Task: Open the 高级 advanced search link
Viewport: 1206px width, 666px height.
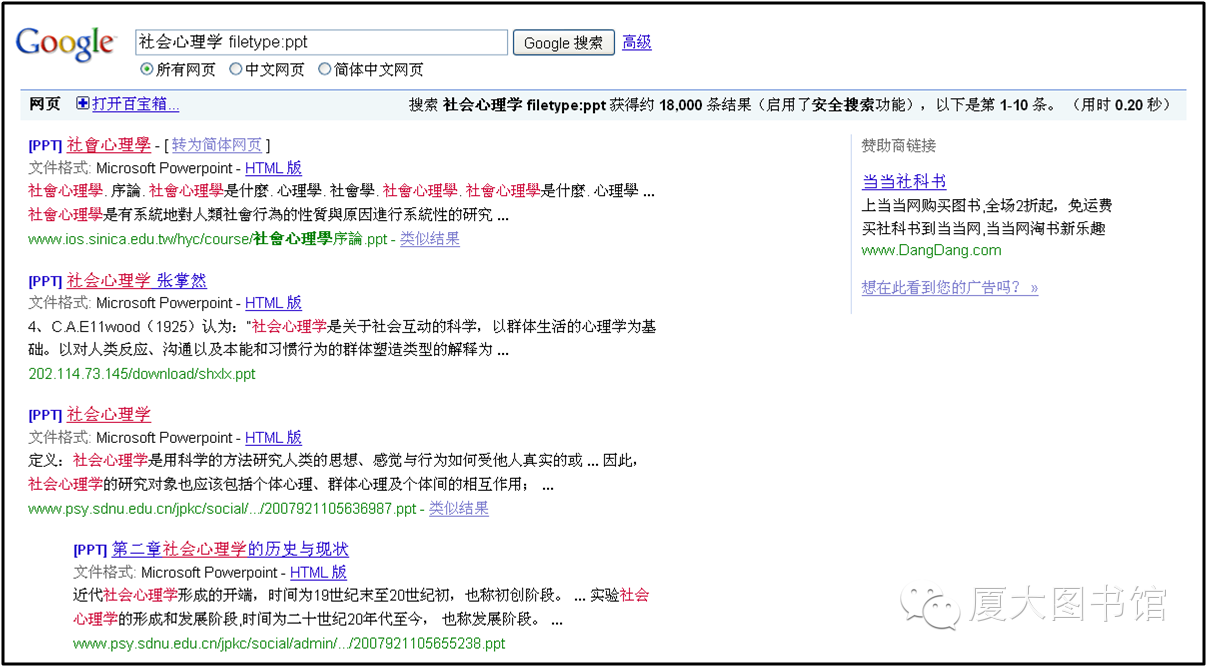Action: pyautogui.click(x=637, y=42)
